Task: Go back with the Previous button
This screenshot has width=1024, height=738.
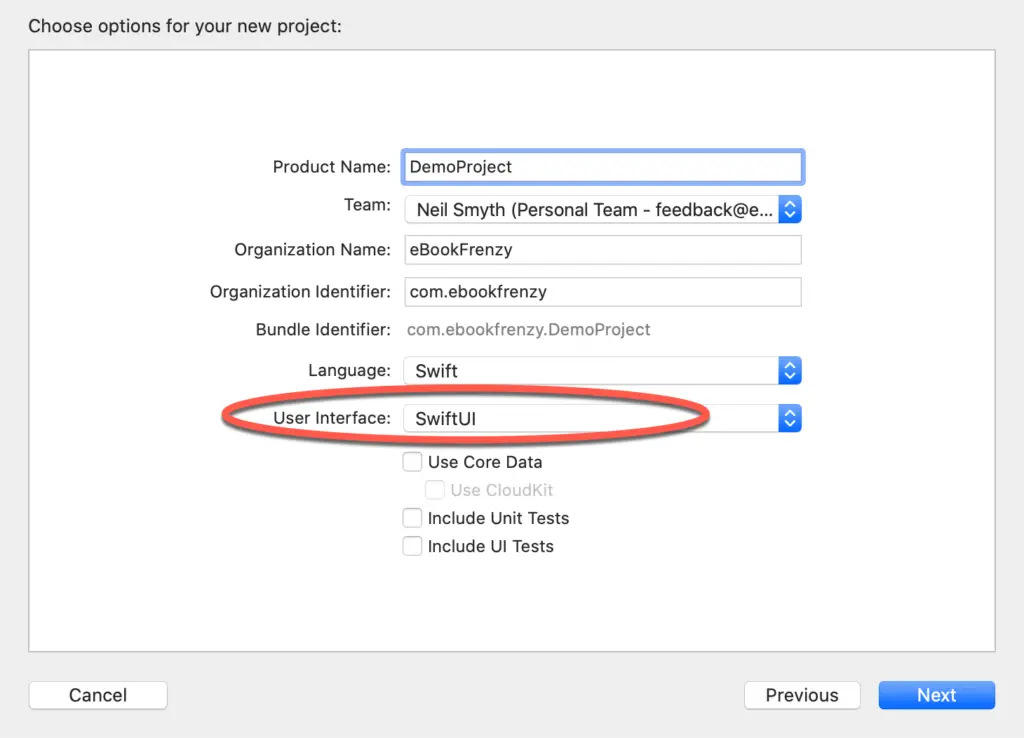Action: click(x=802, y=695)
